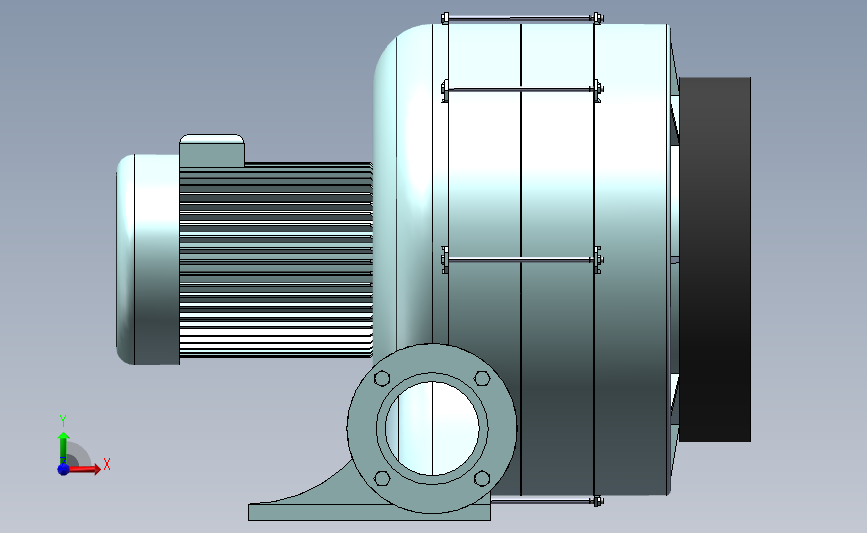Select the lower-right hex bolt on outlet flange

(x=482, y=478)
